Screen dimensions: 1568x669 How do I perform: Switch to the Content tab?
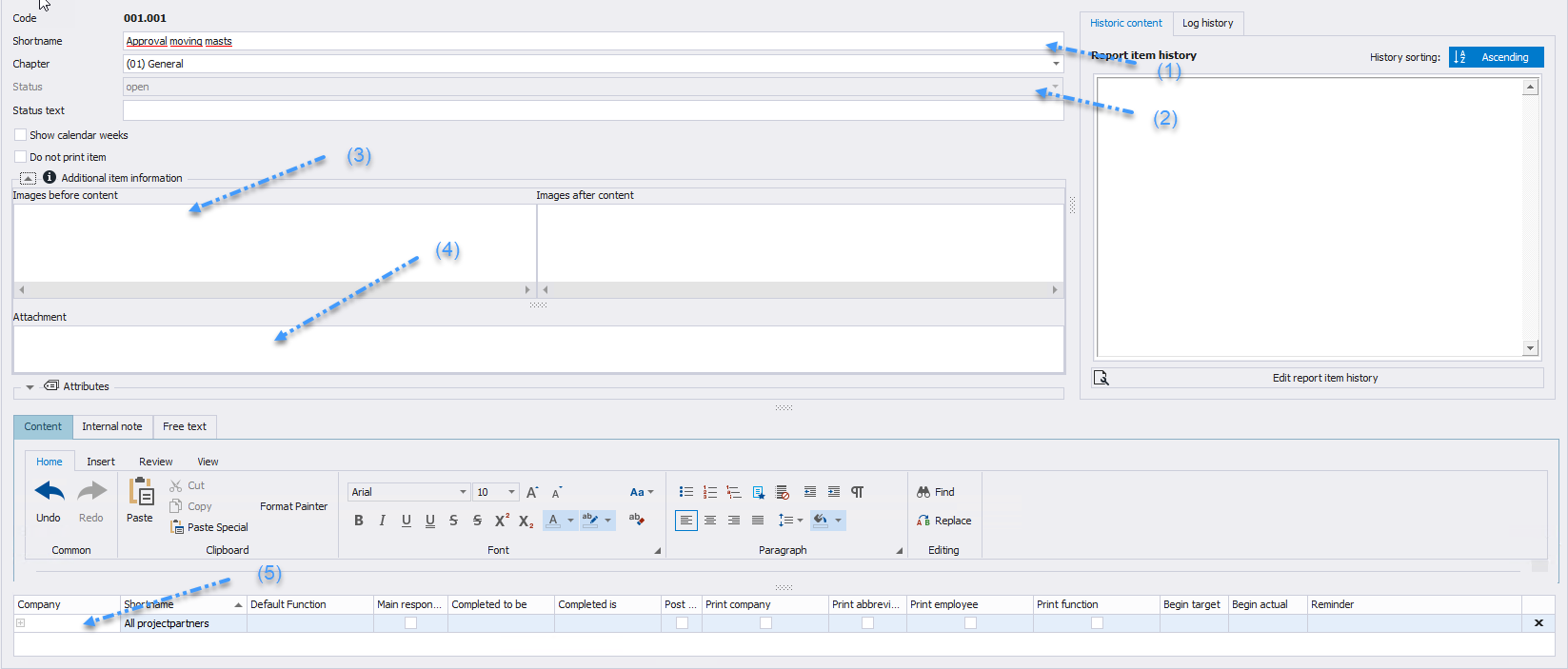tap(43, 426)
